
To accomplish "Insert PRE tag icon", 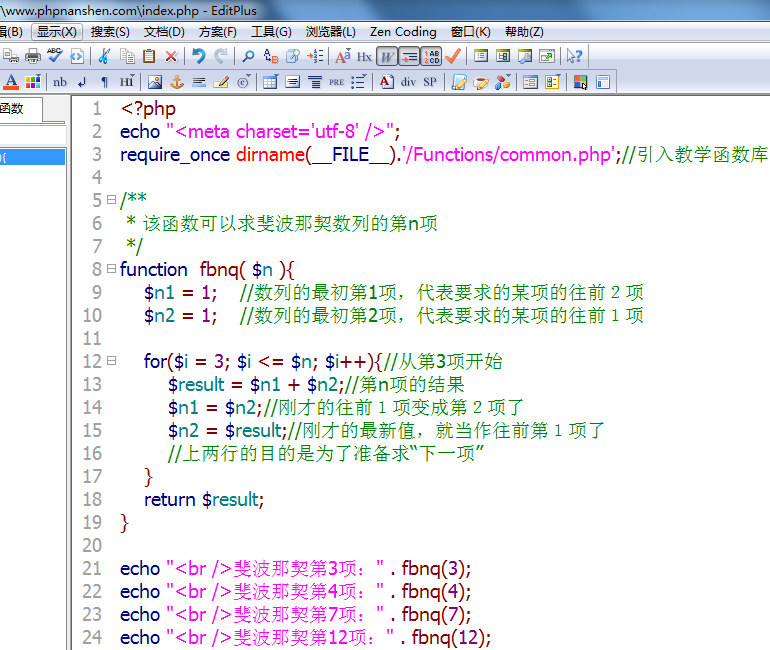I will point(336,82).
